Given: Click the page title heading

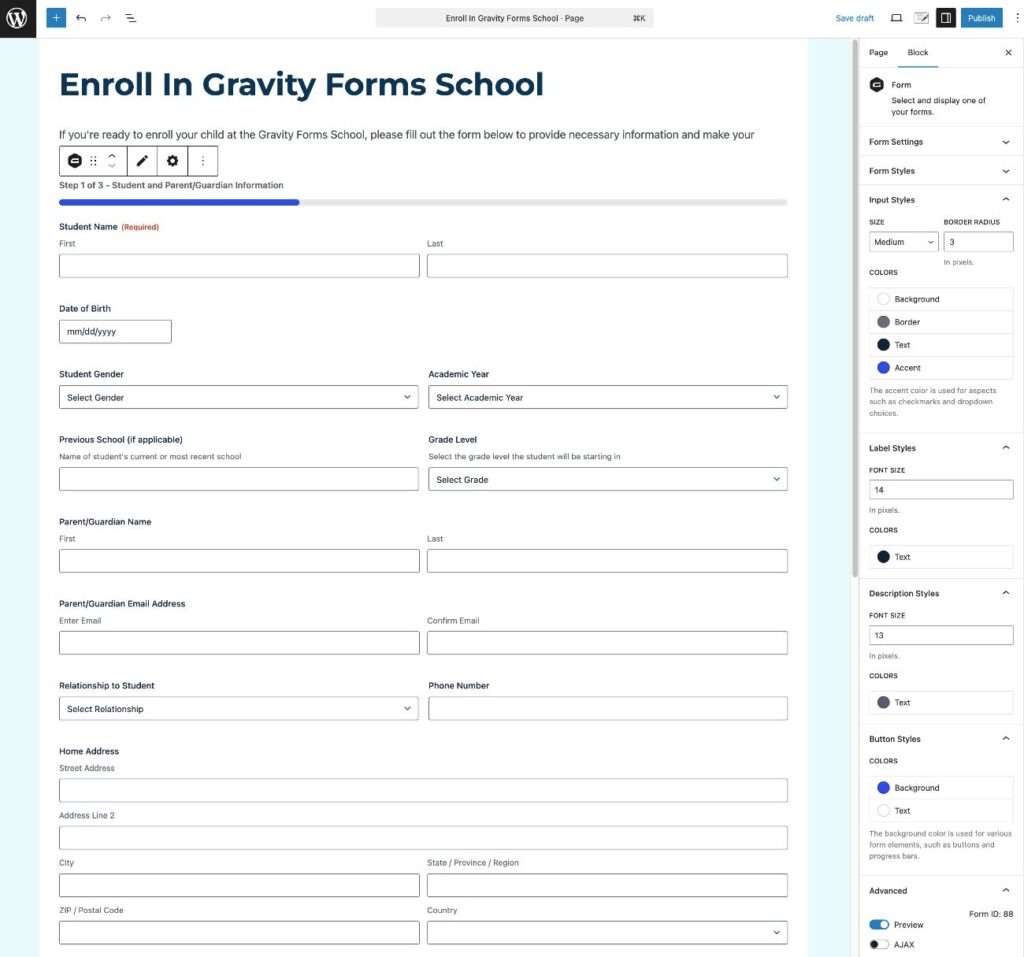Looking at the screenshot, I should [301, 85].
